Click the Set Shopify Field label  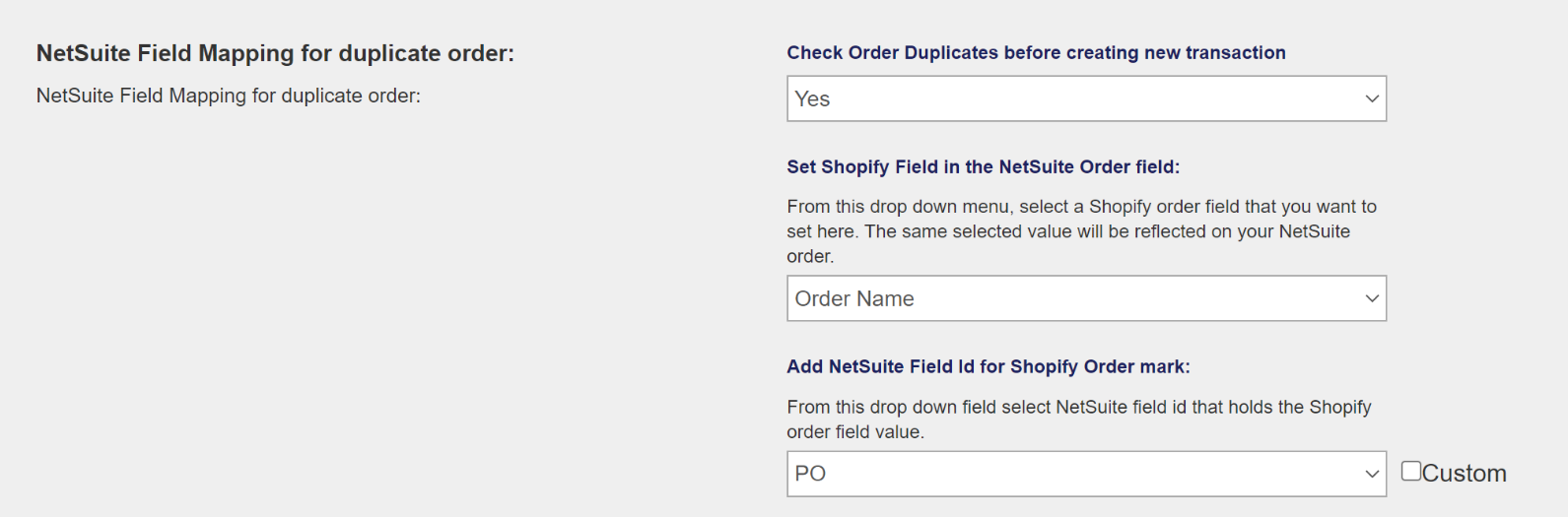(983, 167)
